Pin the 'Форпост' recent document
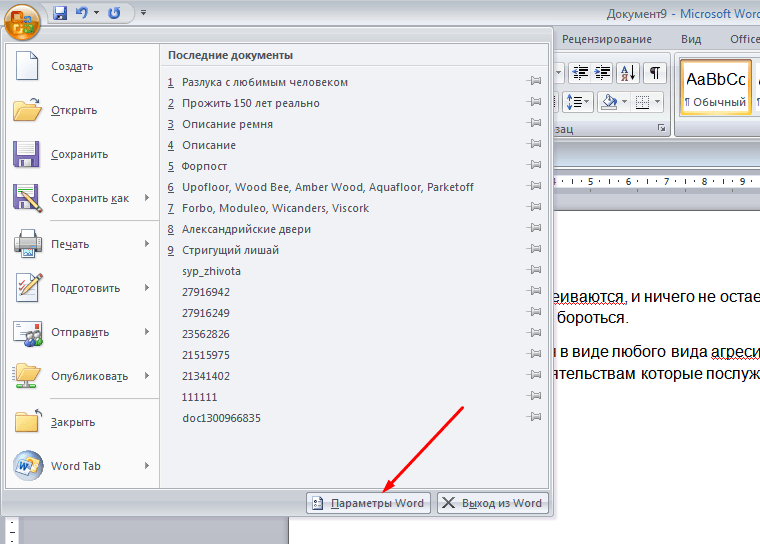This screenshot has width=760, height=544. pyautogui.click(x=535, y=166)
